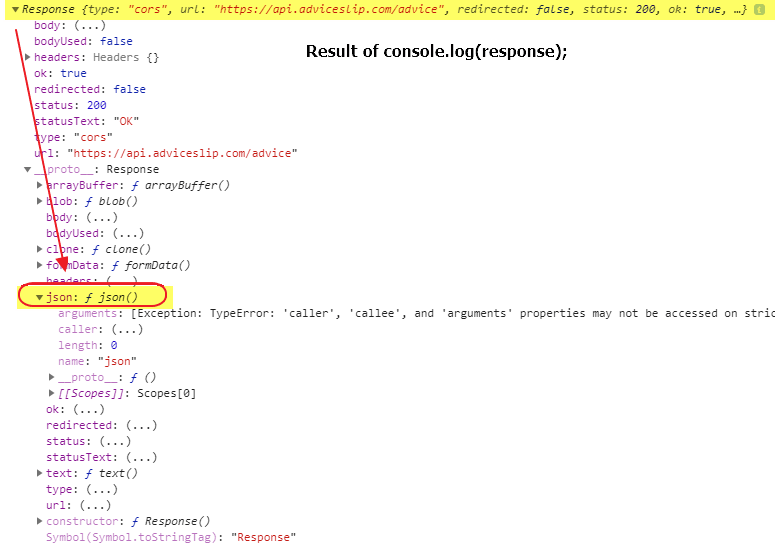This screenshot has width=775, height=544.
Task: Select the Symbol.toStringTag "Response" line
Action: tap(171, 538)
